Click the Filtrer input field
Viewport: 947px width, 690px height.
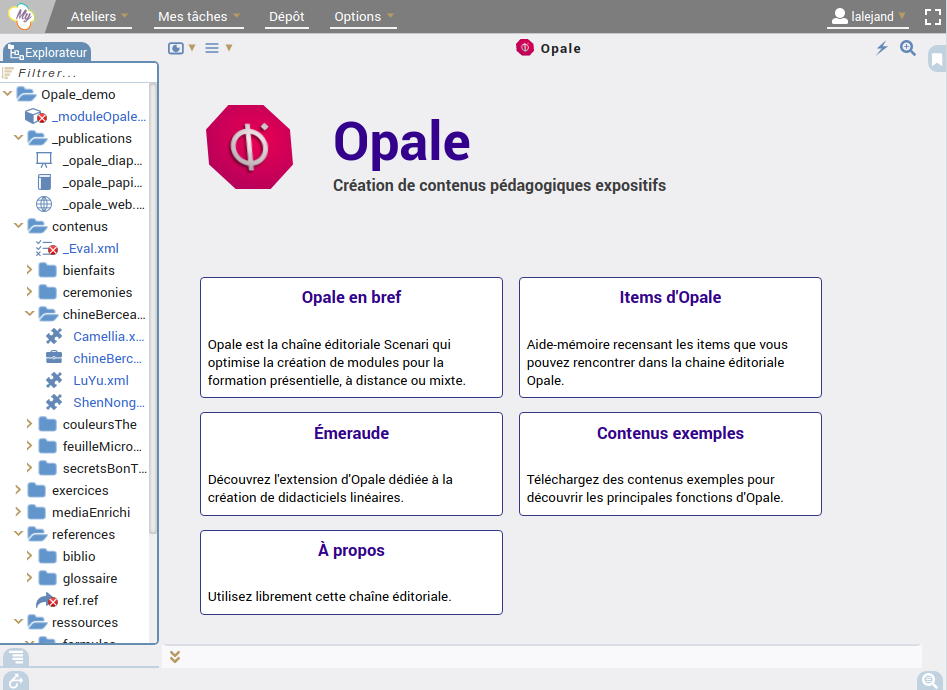(x=80, y=73)
